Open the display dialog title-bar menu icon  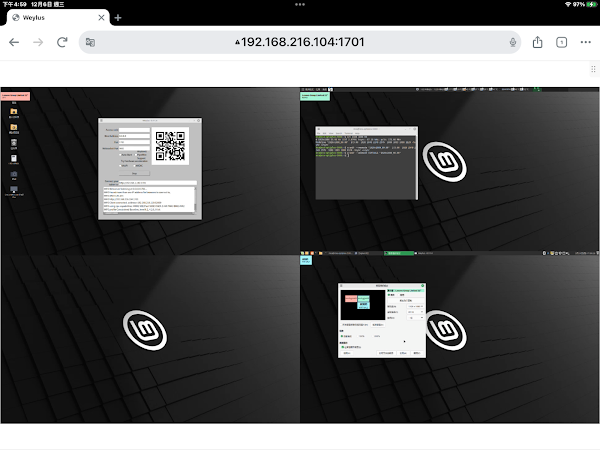click(x=341, y=285)
